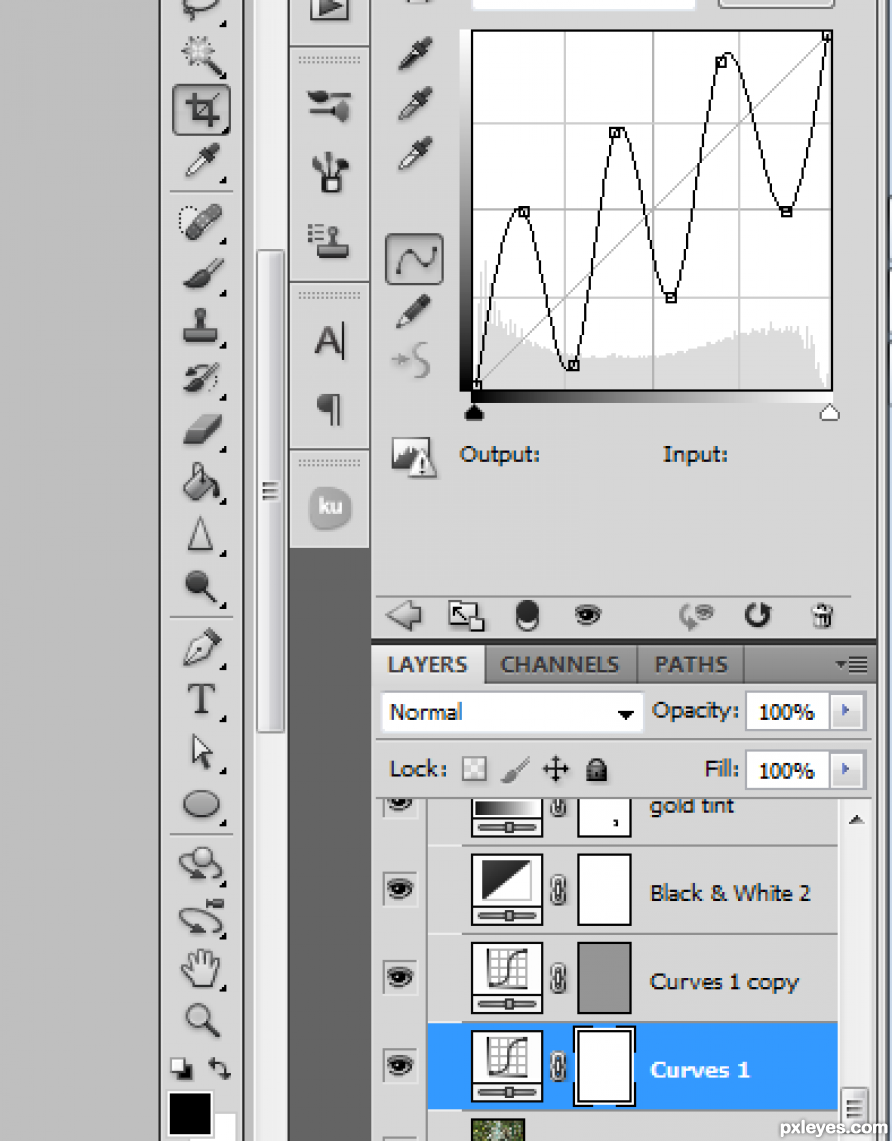Switch the panel to expanded view
Image resolution: width=892 pixels, height=1141 pixels.
pyautogui.click(x=466, y=616)
